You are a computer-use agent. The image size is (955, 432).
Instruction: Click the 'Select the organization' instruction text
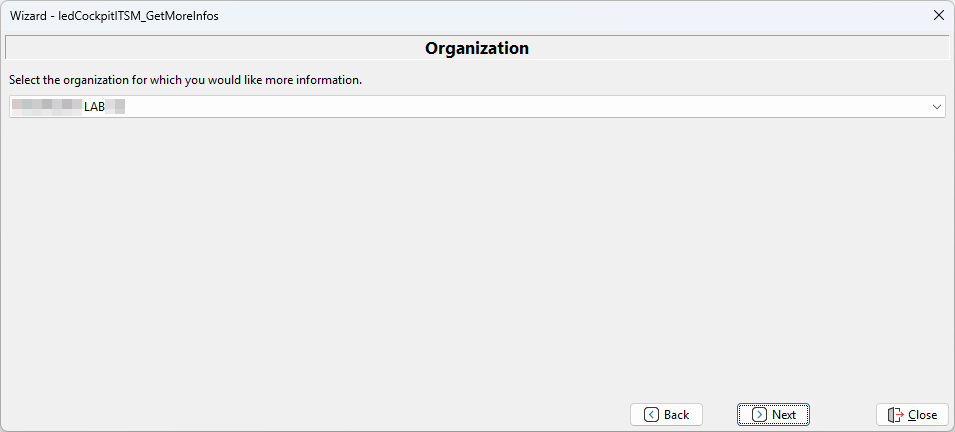pyautogui.click(x=185, y=80)
